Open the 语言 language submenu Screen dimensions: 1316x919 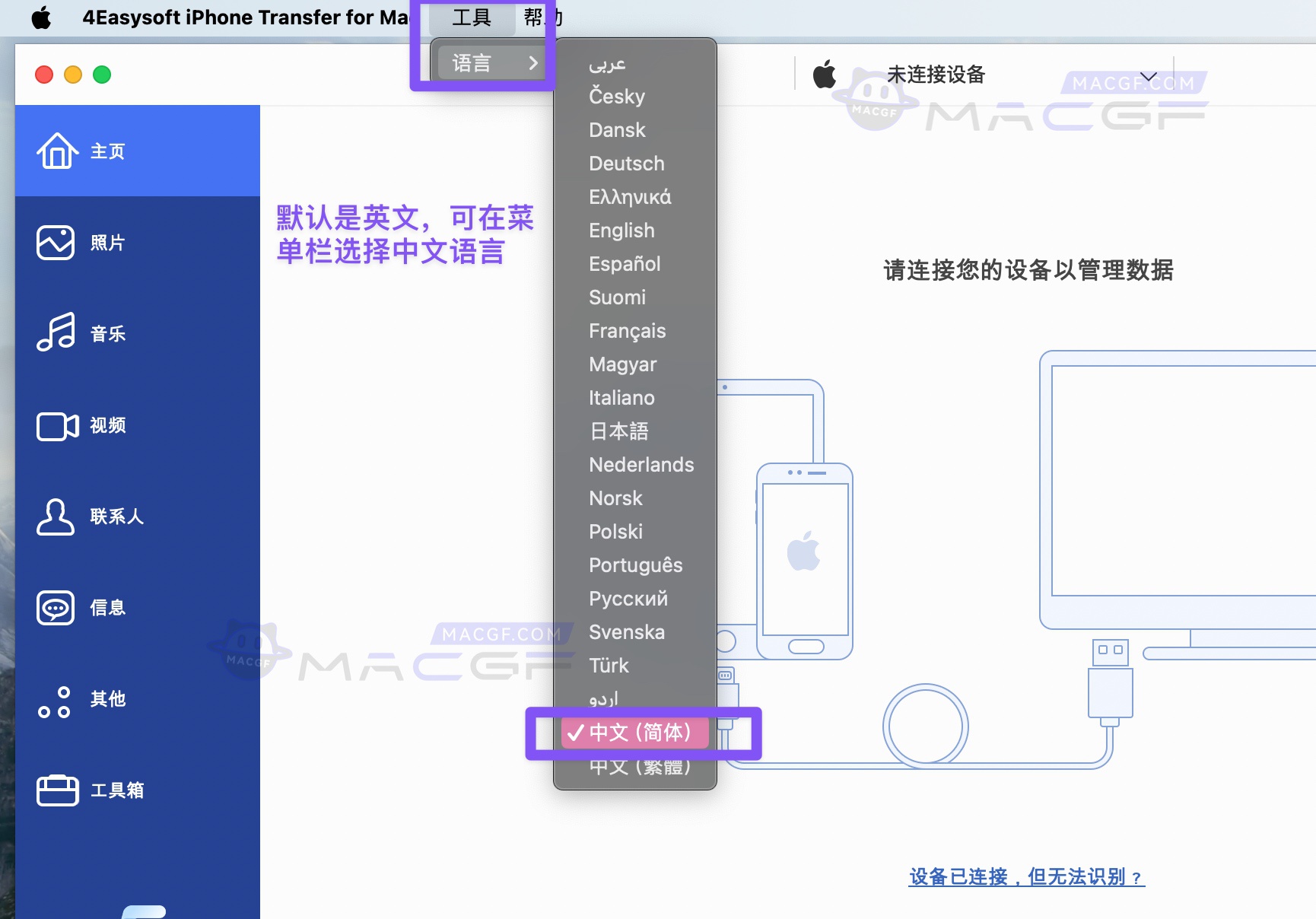(x=472, y=62)
